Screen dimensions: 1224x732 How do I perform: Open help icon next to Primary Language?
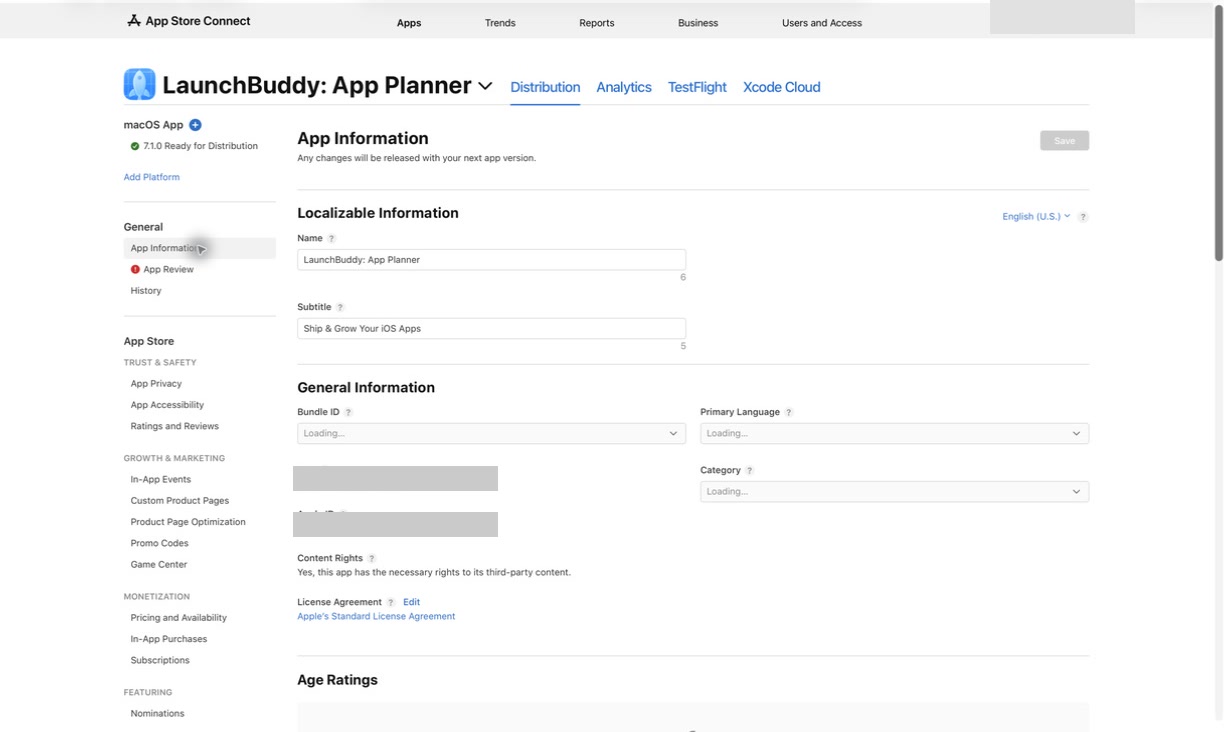[789, 412]
